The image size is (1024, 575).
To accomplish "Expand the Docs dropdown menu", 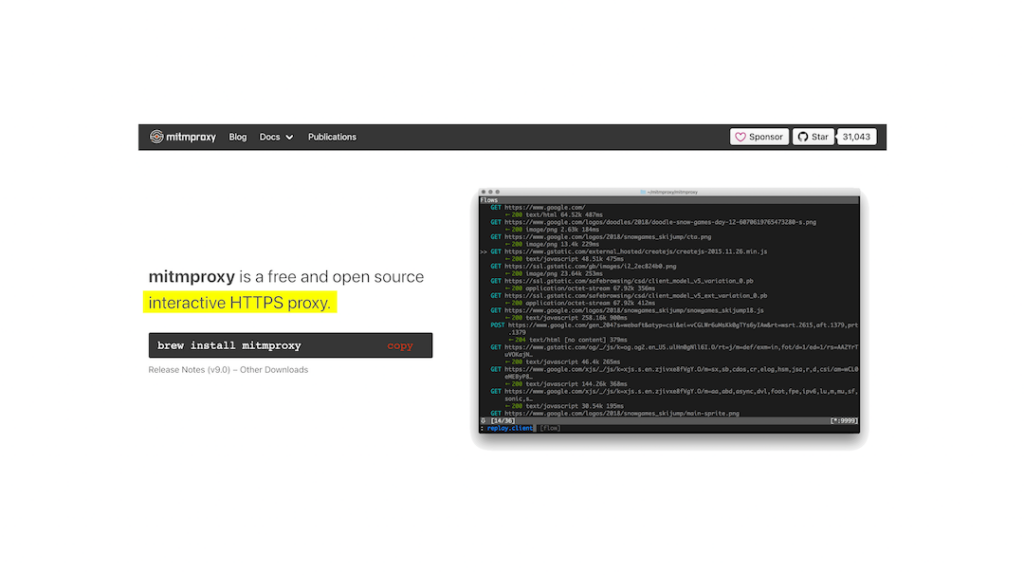I will point(276,137).
